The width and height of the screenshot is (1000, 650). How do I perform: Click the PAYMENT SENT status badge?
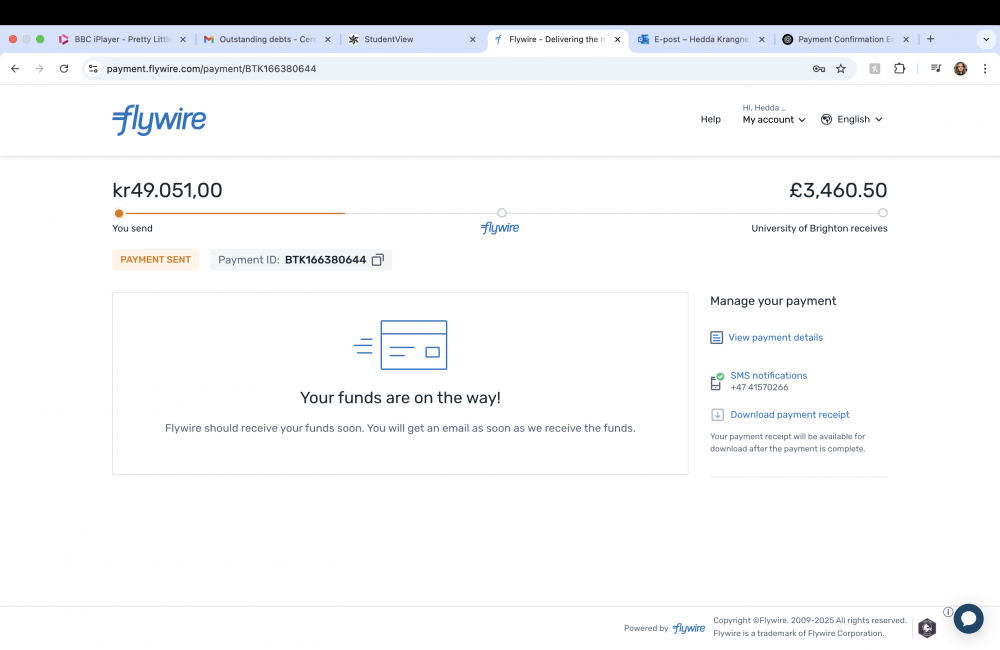pyautogui.click(x=156, y=260)
